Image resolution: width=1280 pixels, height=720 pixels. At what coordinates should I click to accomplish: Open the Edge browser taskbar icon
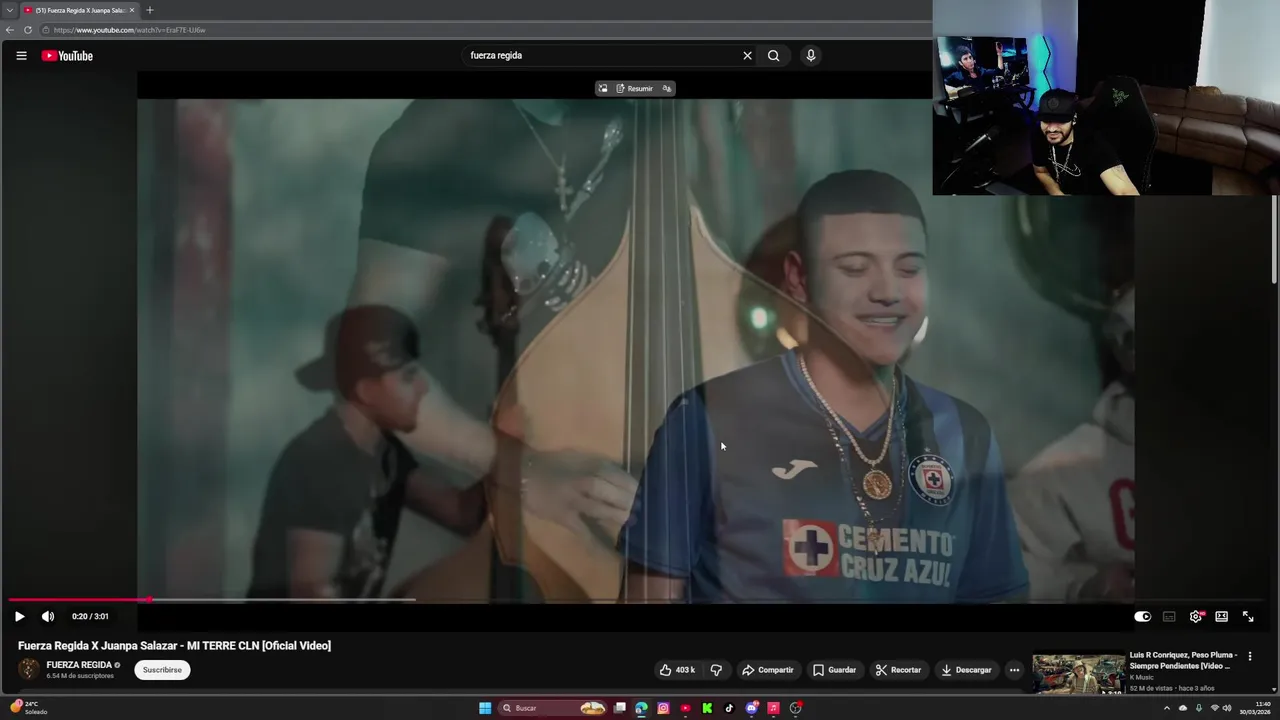641,708
